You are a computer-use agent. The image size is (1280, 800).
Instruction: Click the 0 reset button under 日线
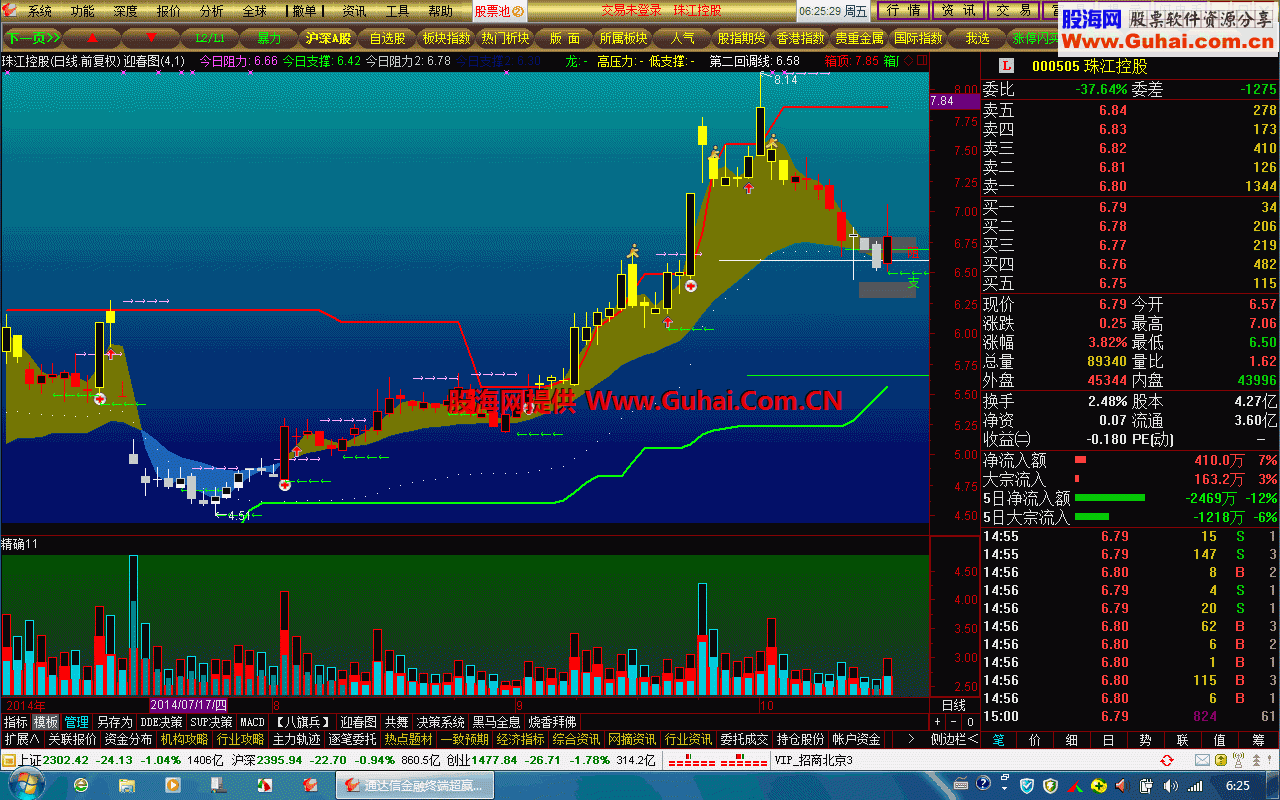tap(970, 721)
